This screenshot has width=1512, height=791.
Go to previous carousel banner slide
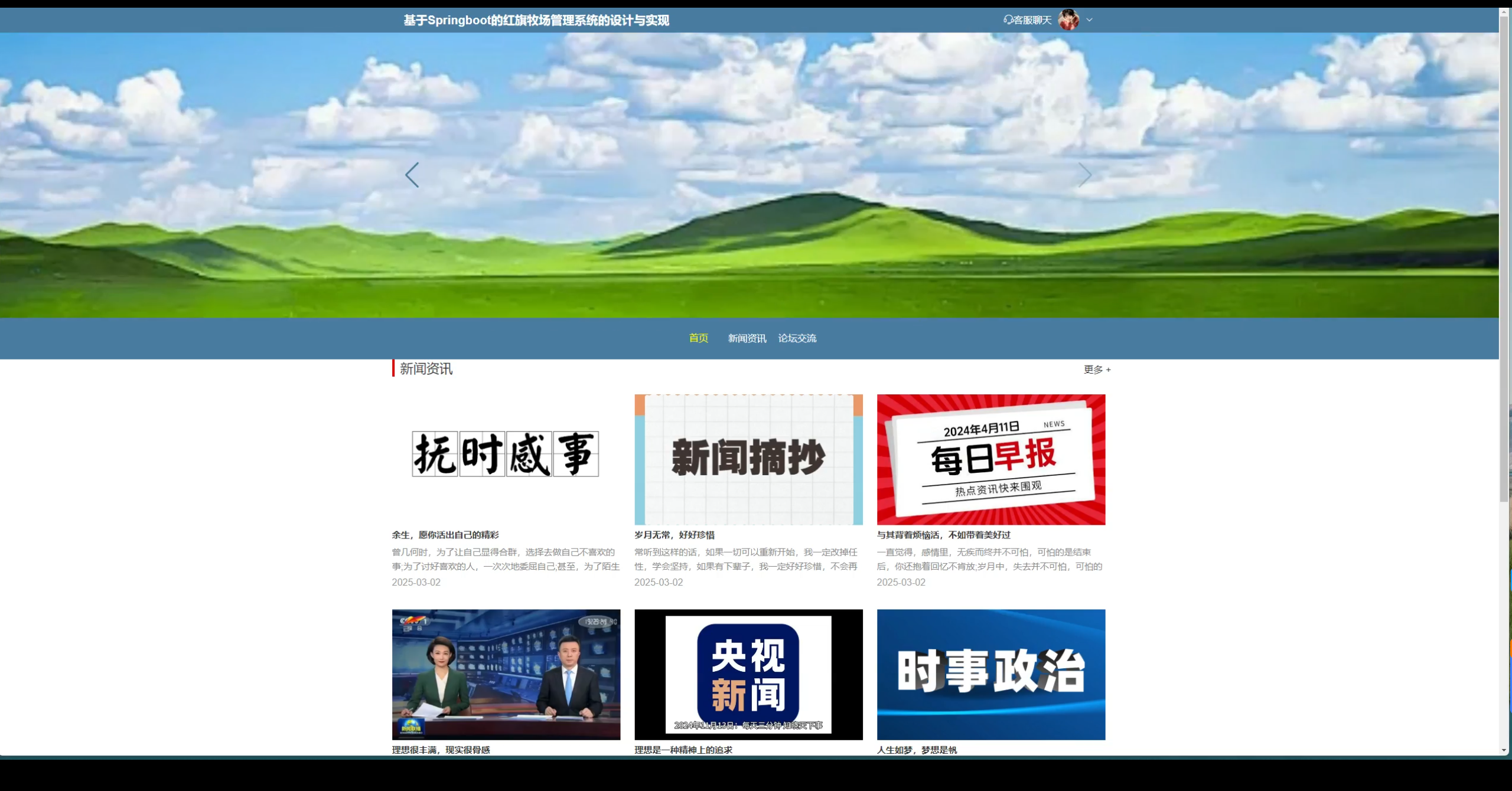412,175
